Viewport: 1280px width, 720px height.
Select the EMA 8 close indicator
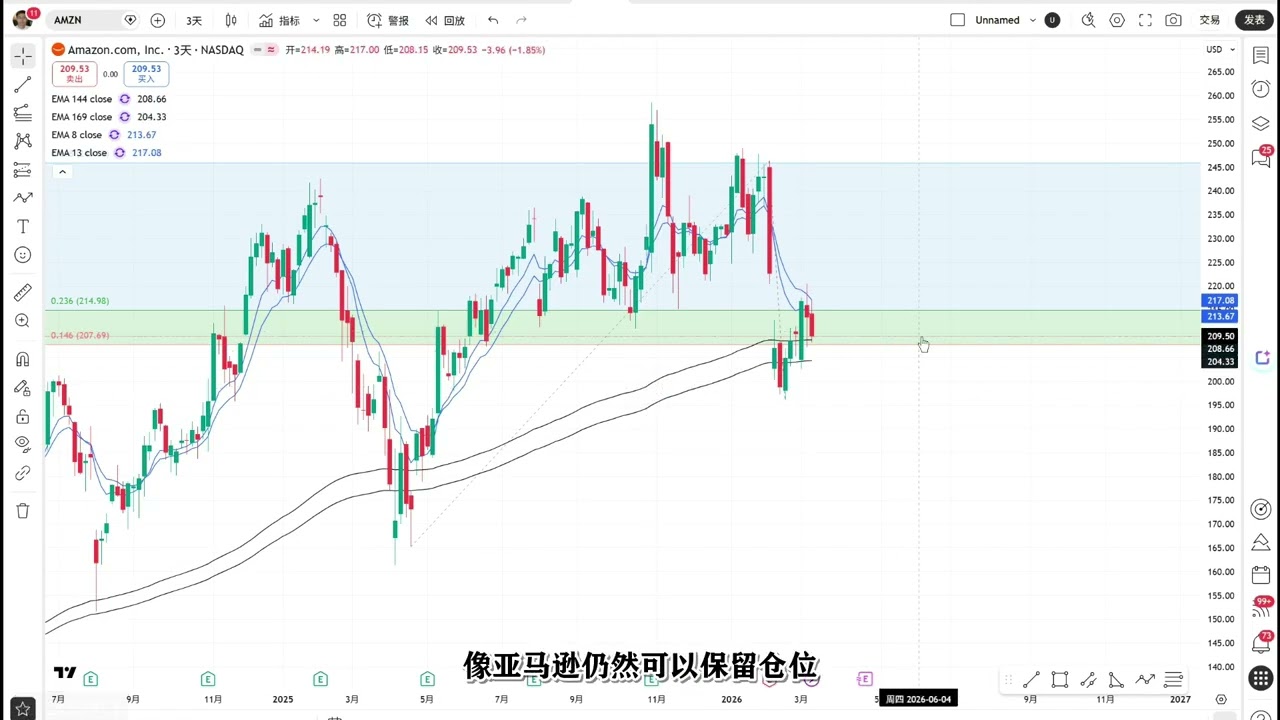click(76, 135)
